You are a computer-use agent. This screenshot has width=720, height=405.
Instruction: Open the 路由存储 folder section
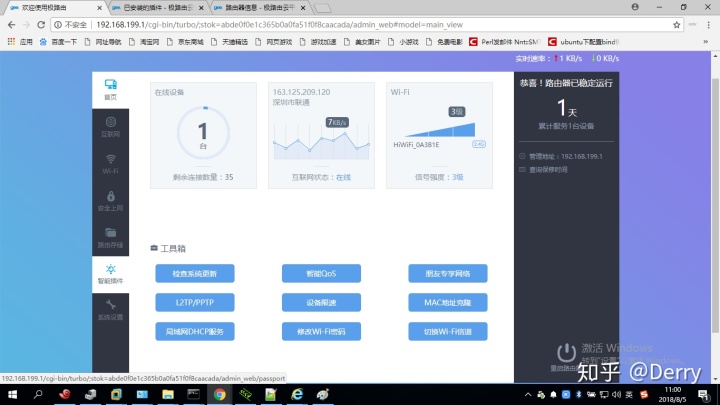pos(110,237)
